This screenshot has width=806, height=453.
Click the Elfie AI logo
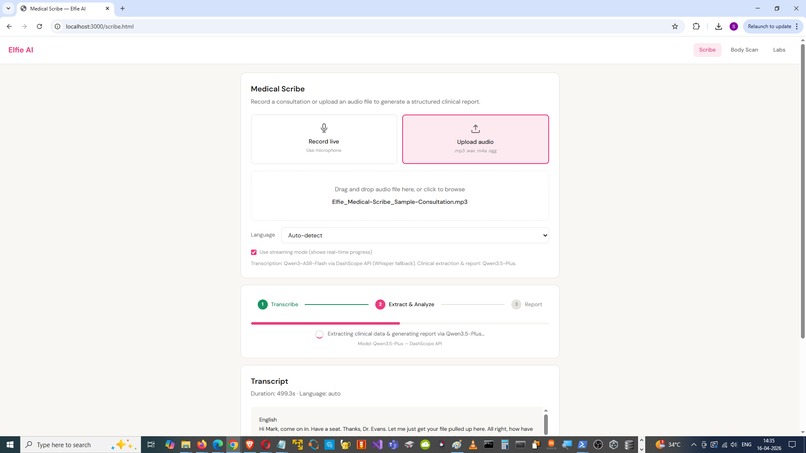(21, 50)
